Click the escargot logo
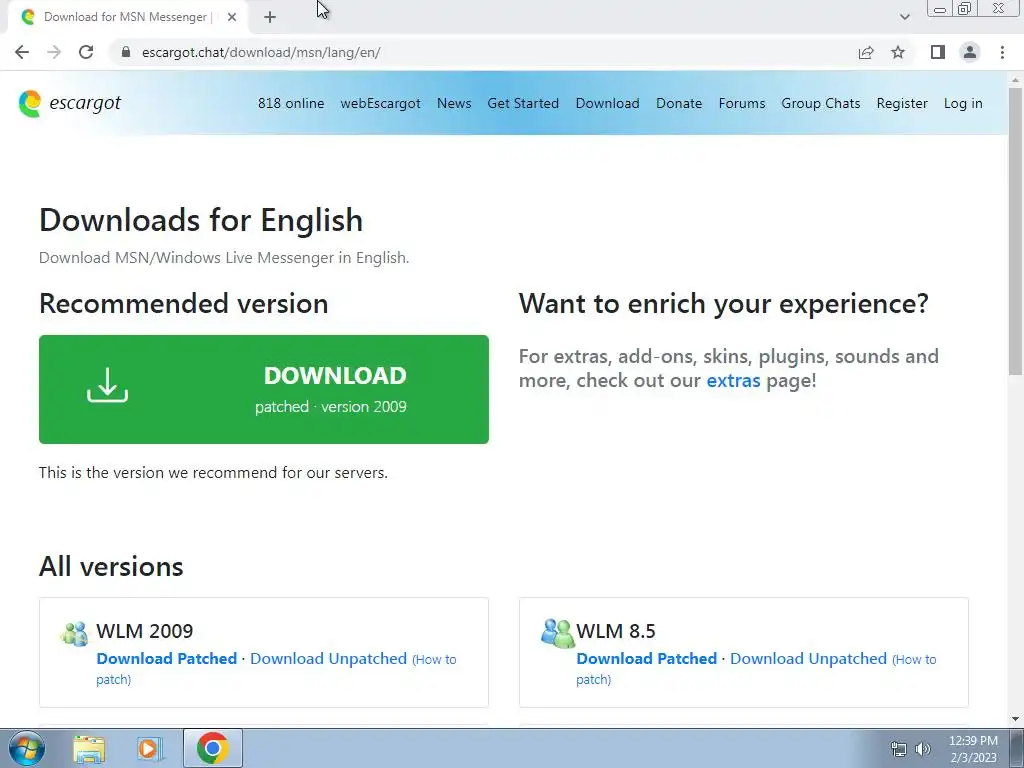 tap(70, 103)
